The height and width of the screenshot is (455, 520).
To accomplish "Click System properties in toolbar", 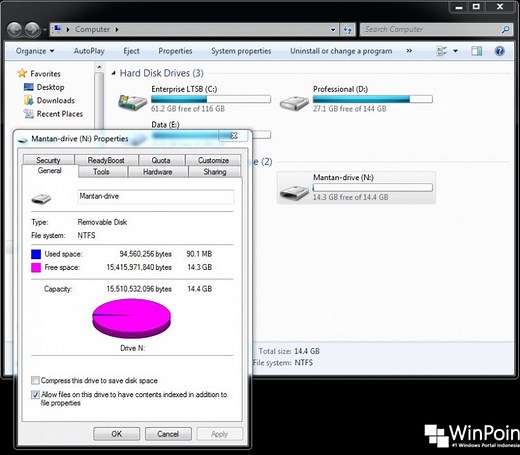I will coord(241,51).
